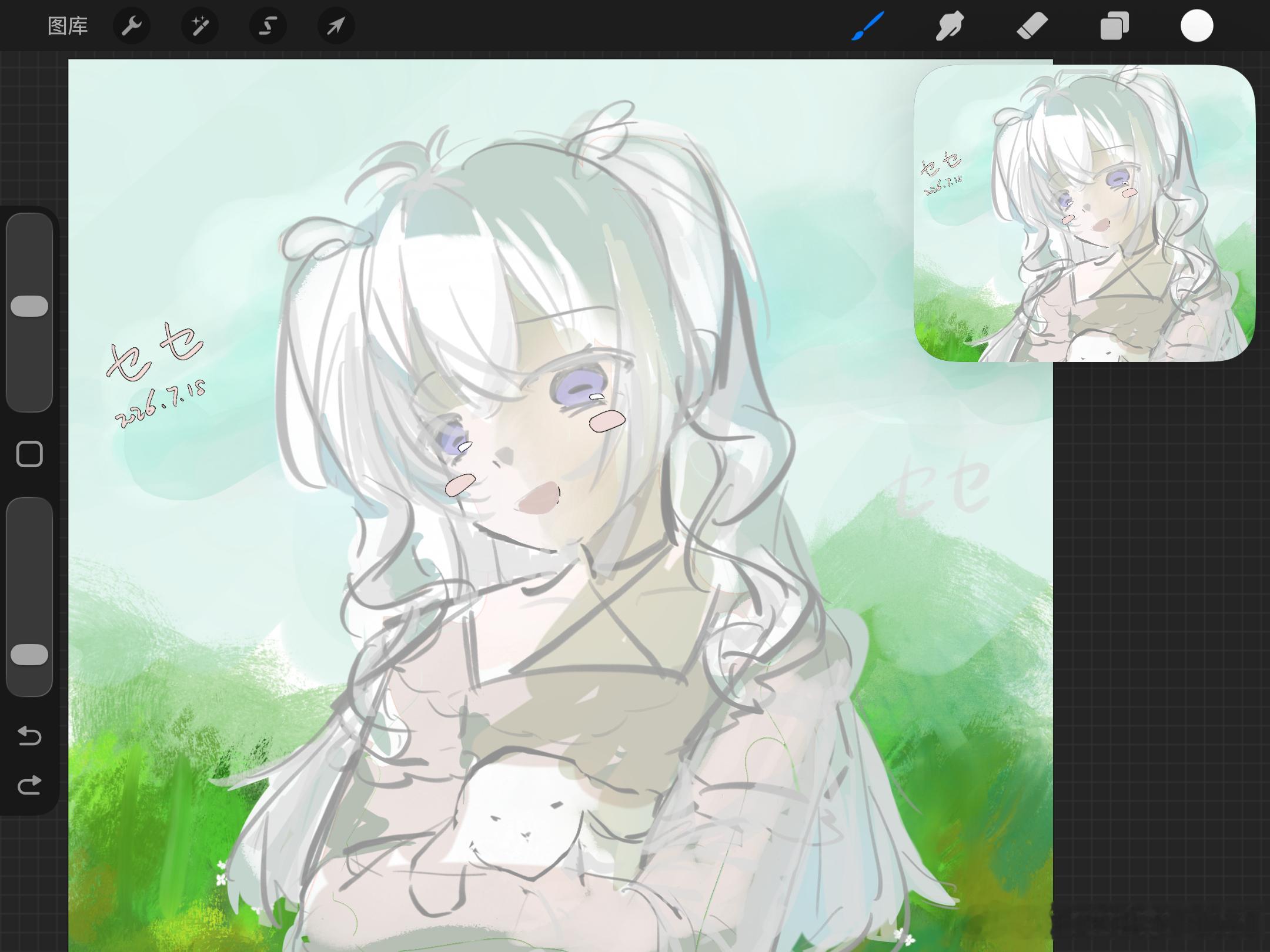Select the Selection S-shaped tool

268,26
